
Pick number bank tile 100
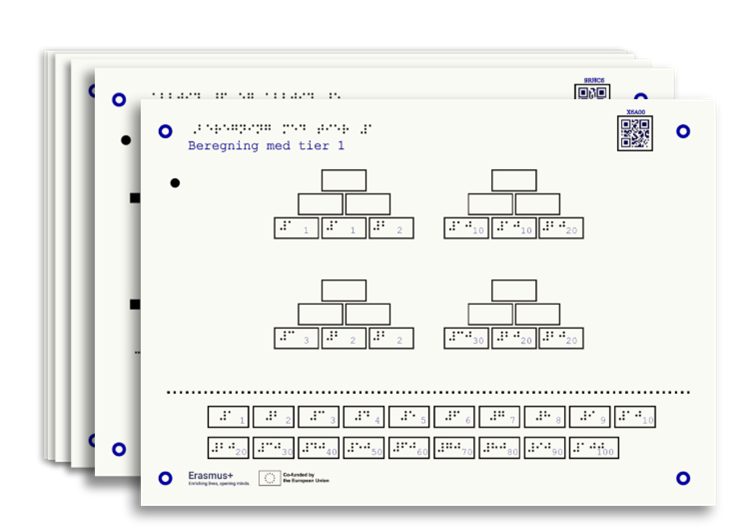click(594, 448)
